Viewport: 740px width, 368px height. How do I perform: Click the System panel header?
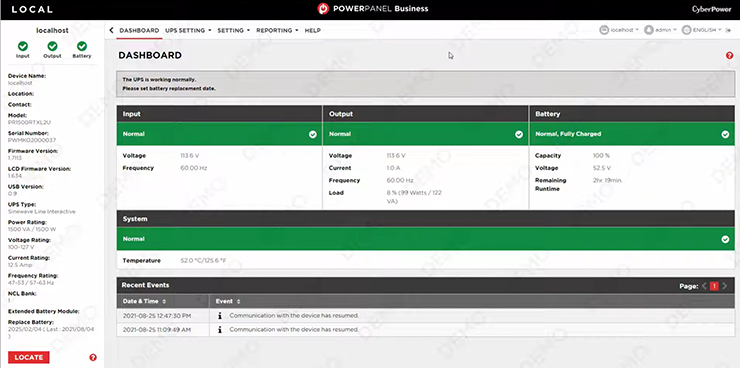(x=426, y=219)
